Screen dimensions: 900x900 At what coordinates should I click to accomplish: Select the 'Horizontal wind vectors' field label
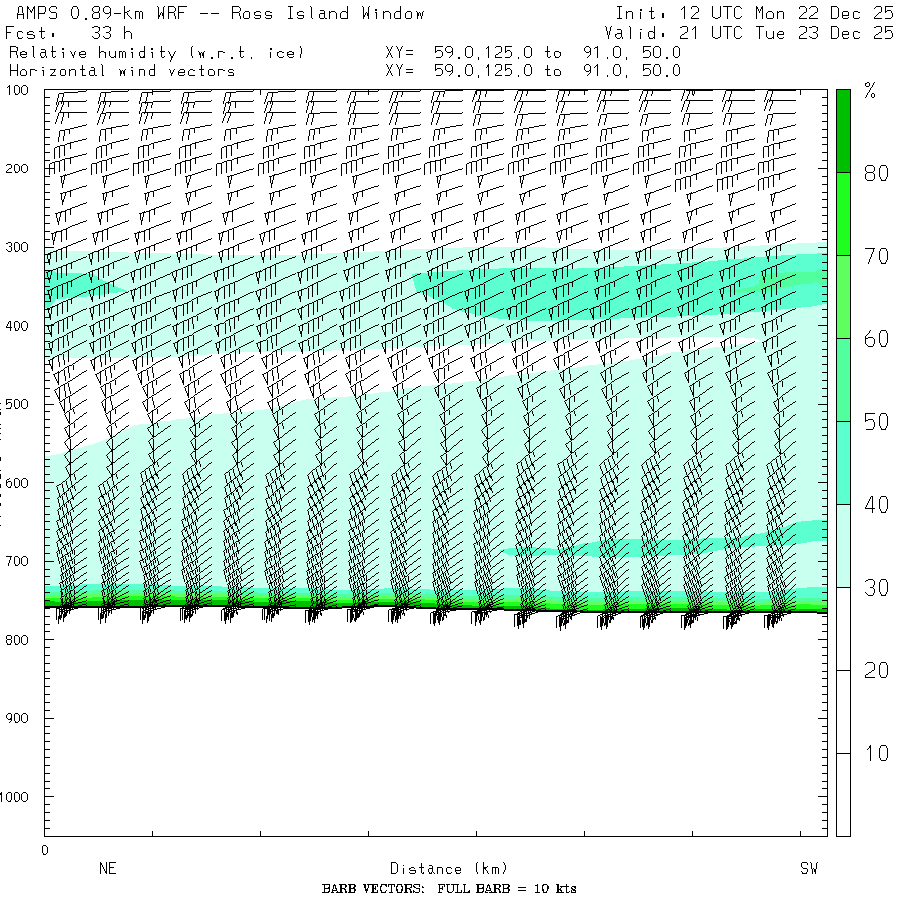pos(122,71)
